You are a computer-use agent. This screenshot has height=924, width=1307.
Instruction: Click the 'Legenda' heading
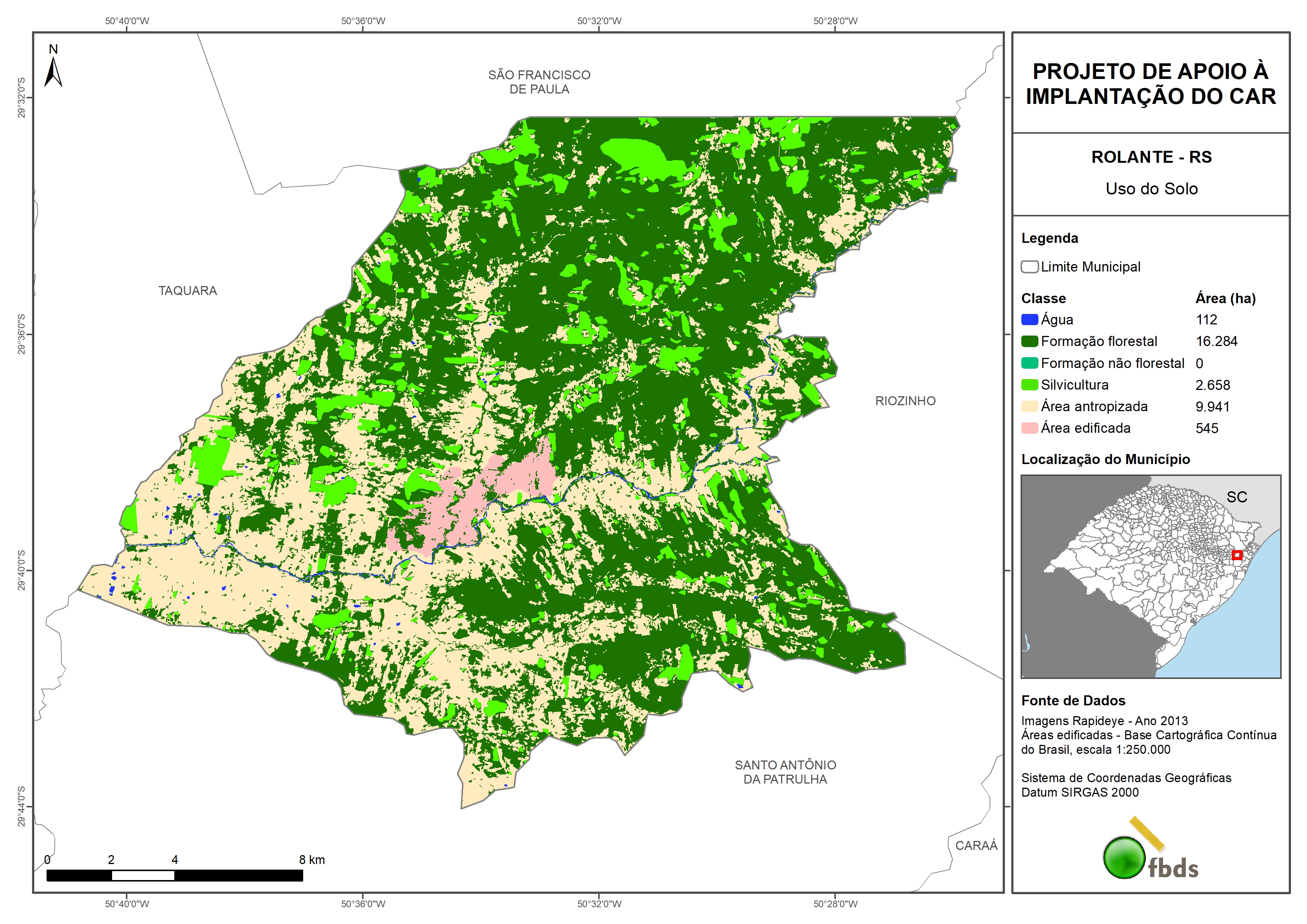1049,238
